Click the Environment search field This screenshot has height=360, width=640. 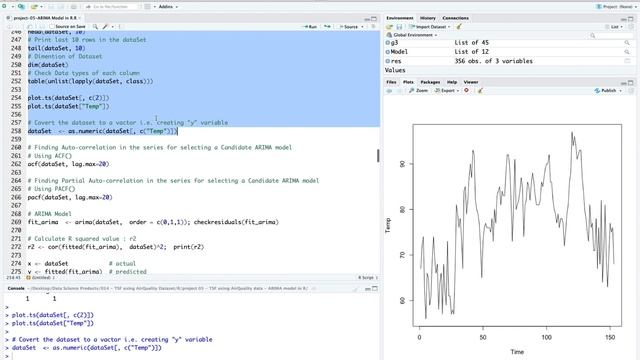click(612, 36)
